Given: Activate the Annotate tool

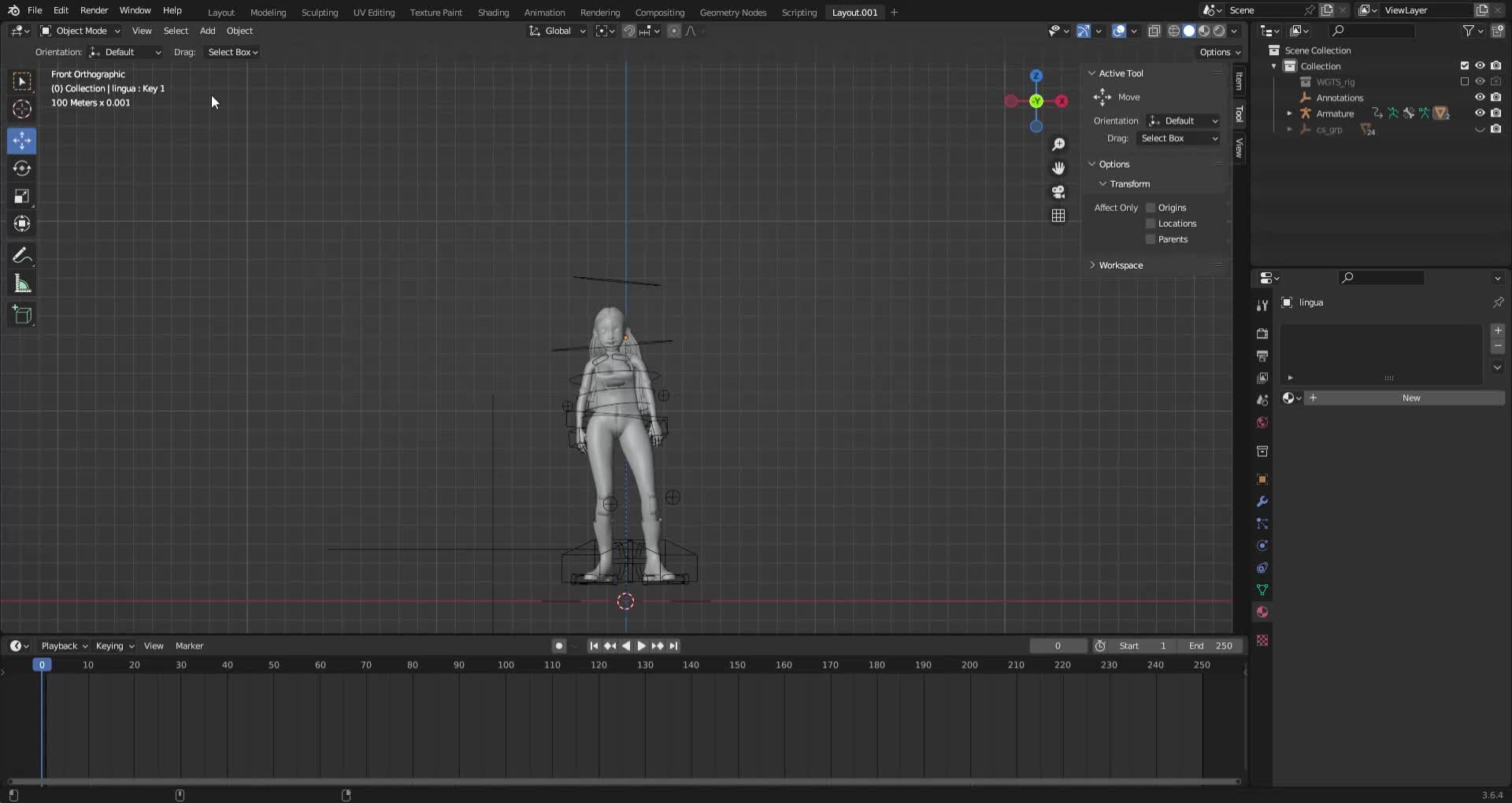Looking at the screenshot, I should coord(21,254).
